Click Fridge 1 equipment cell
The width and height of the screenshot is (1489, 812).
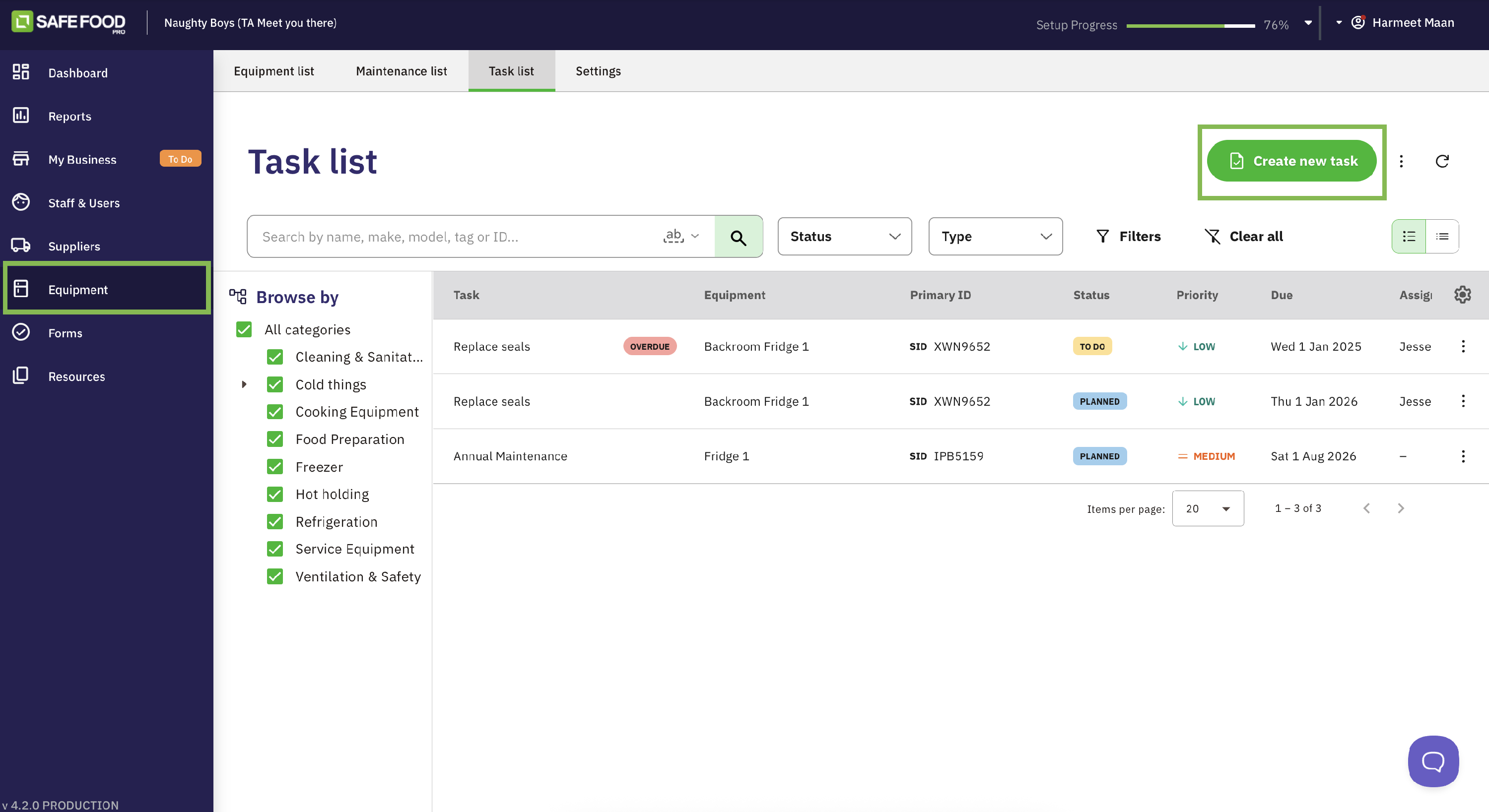(x=726, y=456)
